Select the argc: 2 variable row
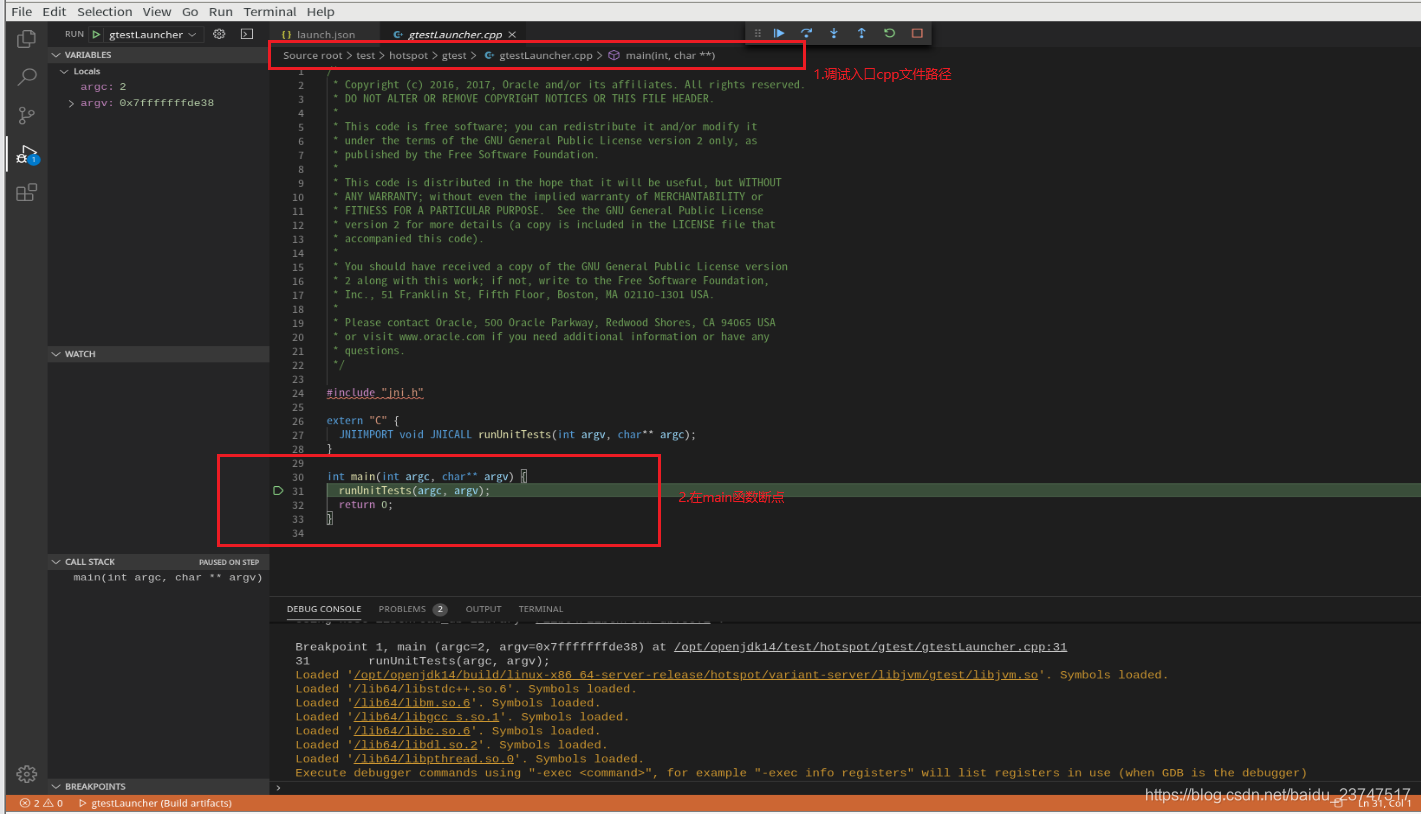Screen dimensions: 1421x814 pos(159,87)
